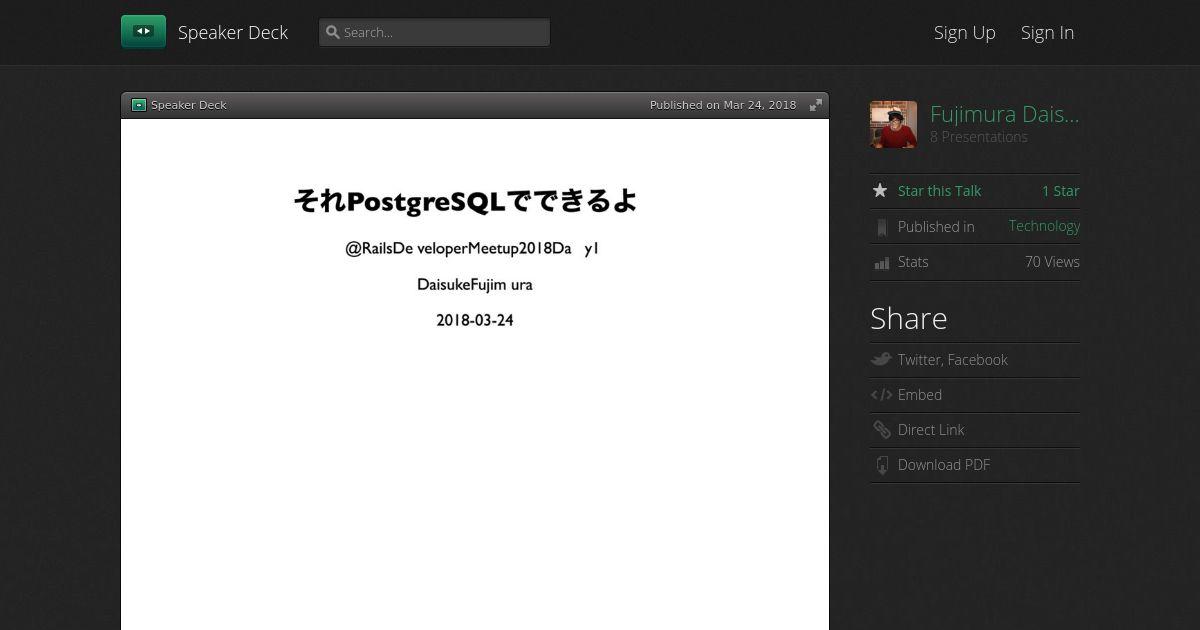Open the Technology category link
Screen dimensions: 1200x630
point(1044,226)
